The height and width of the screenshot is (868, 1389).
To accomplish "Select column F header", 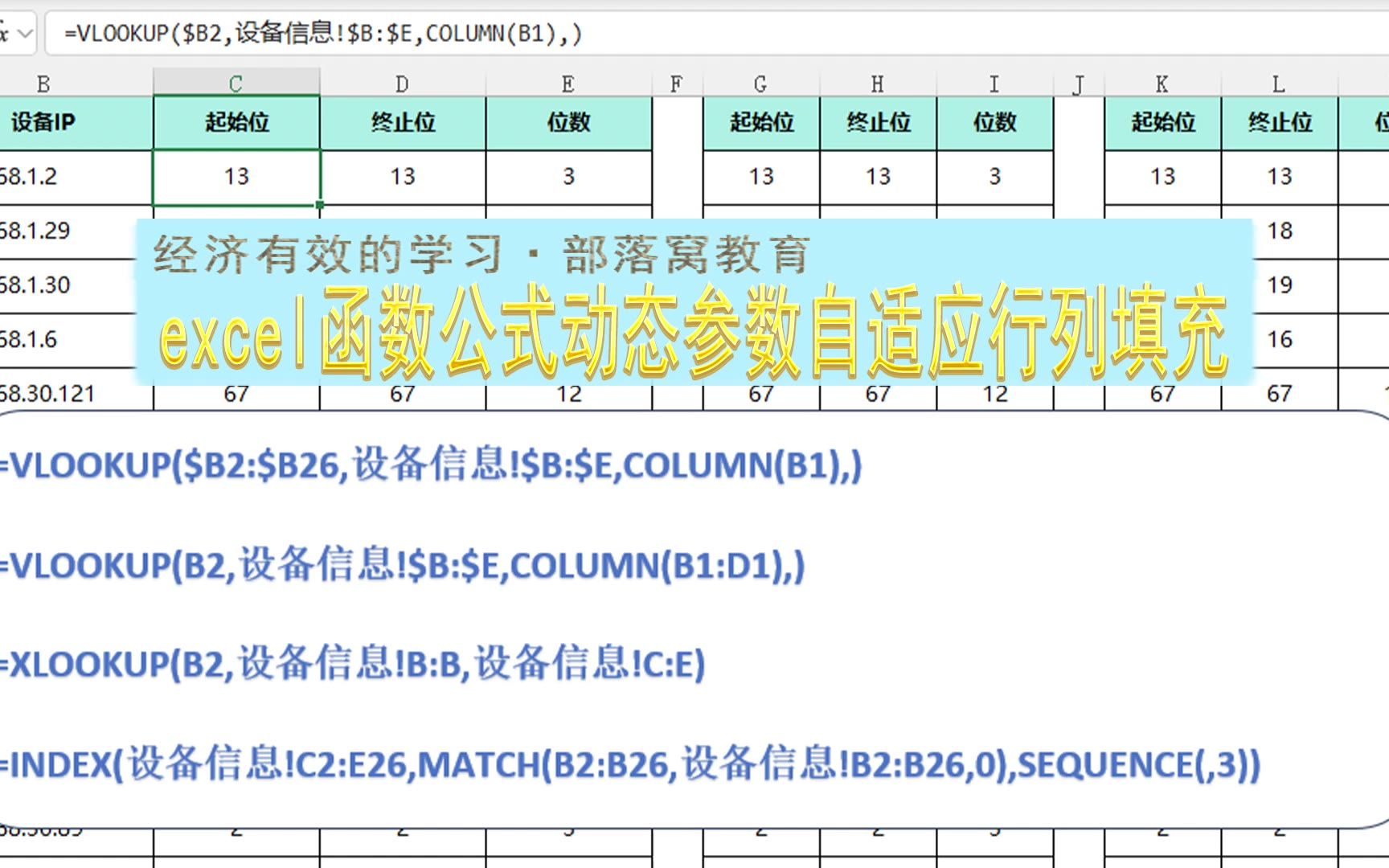I will pos(677,84).
